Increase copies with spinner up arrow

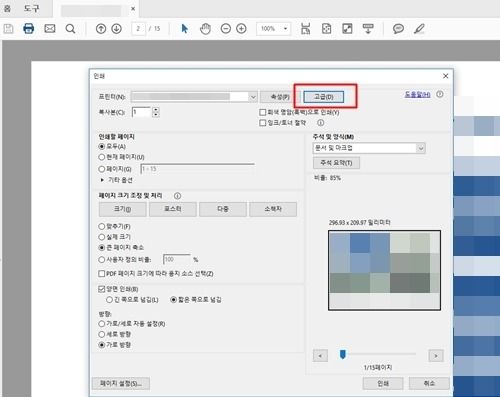156,109
